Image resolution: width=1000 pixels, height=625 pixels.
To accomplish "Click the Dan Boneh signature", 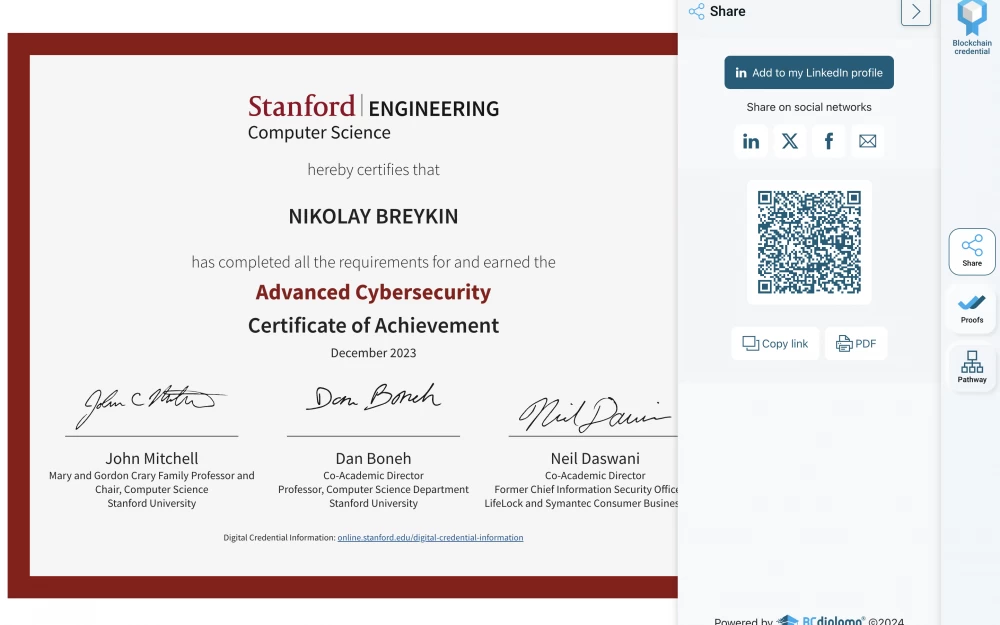I will [x=373, y=397].
